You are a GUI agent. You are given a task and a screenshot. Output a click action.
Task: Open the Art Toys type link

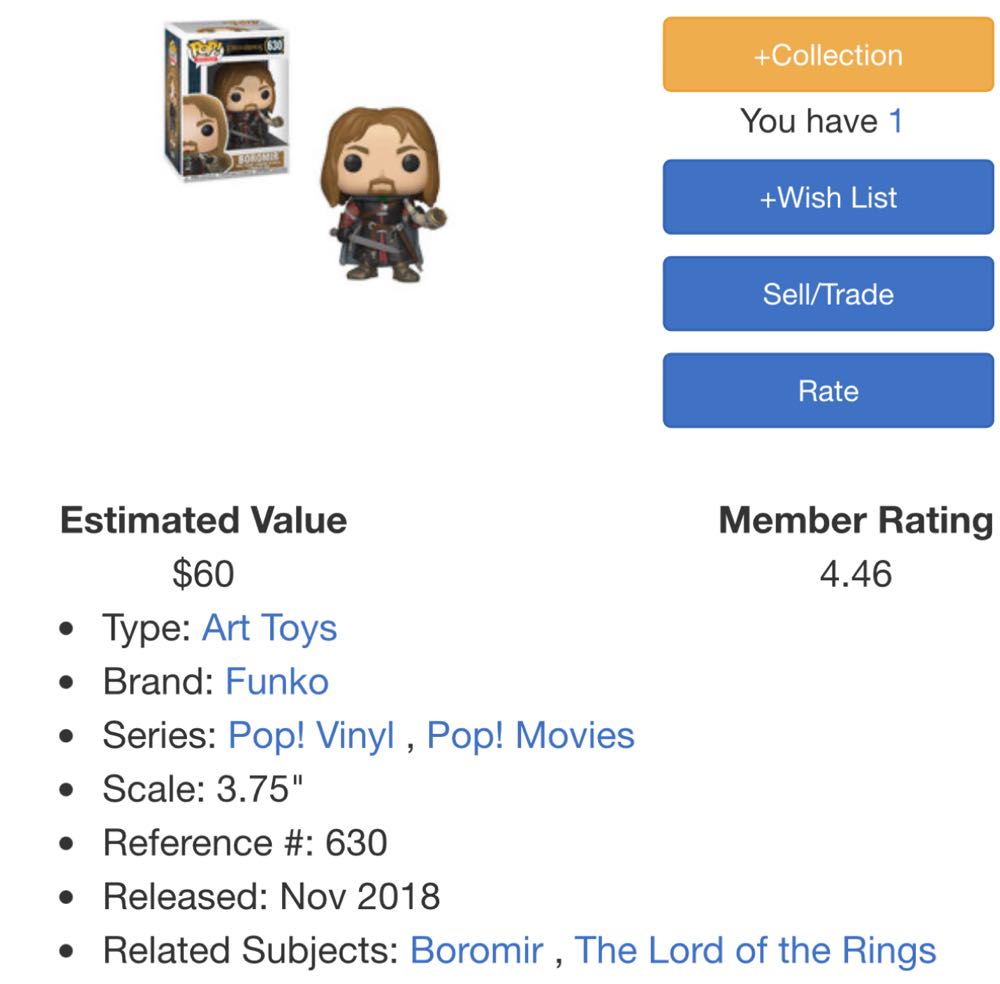point(268,627)
